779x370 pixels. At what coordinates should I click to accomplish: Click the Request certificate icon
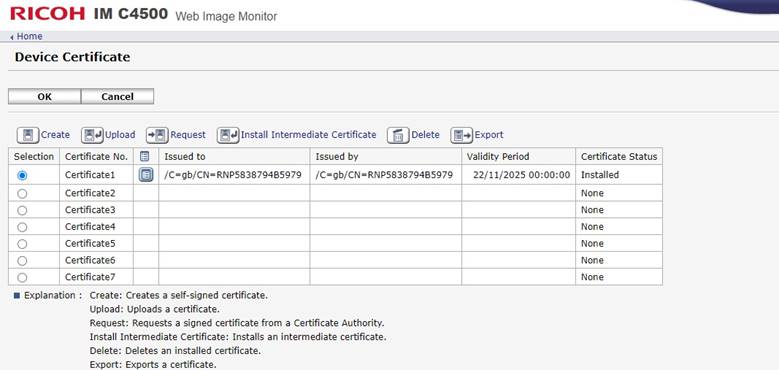pos(157,135)
